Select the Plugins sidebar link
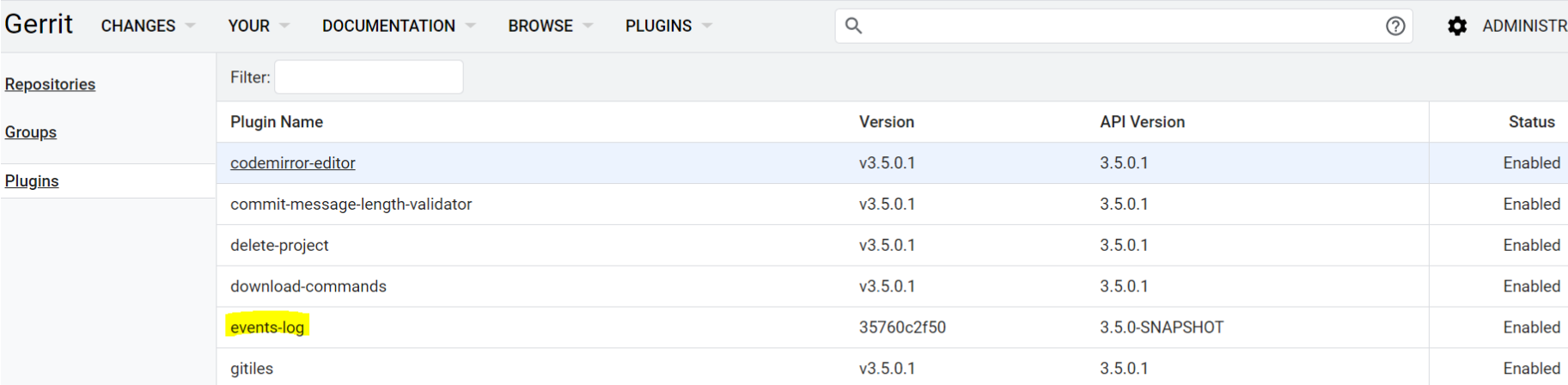The height and width of the screenshot is (385, 1568). click(32, 181)
